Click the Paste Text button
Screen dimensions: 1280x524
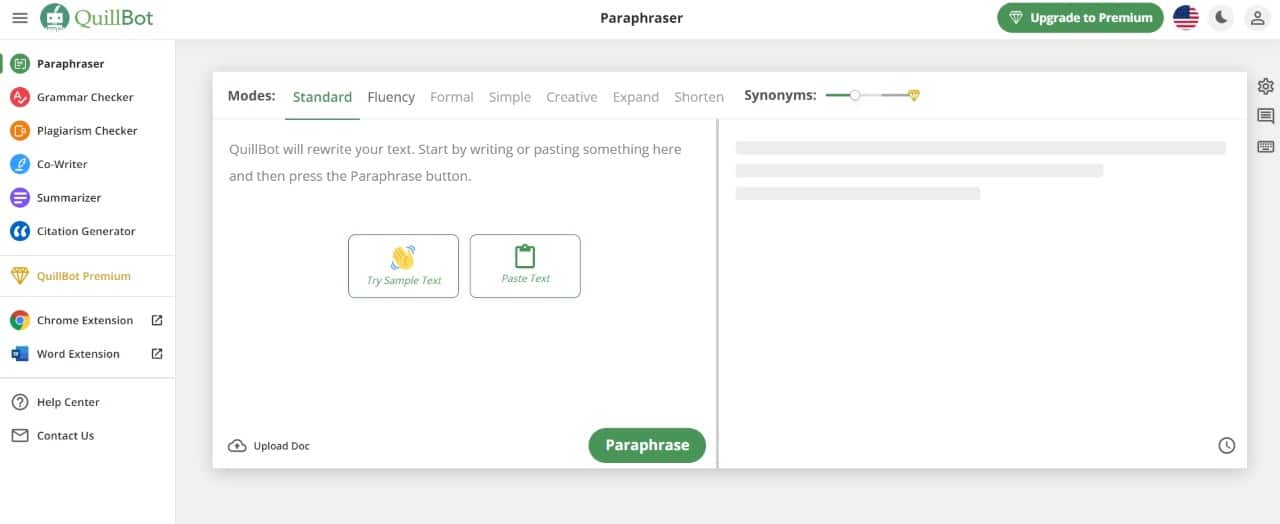click(525, 266)
